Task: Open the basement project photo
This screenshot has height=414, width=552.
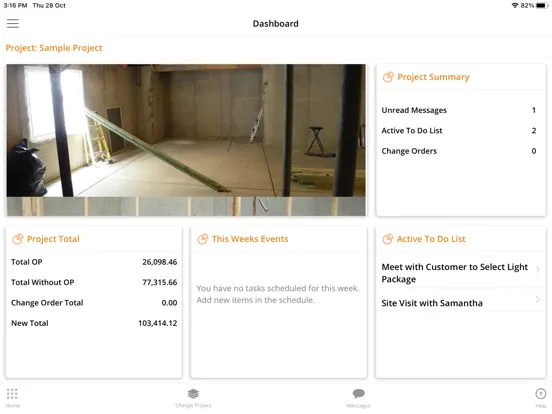Action: point(186,130)
